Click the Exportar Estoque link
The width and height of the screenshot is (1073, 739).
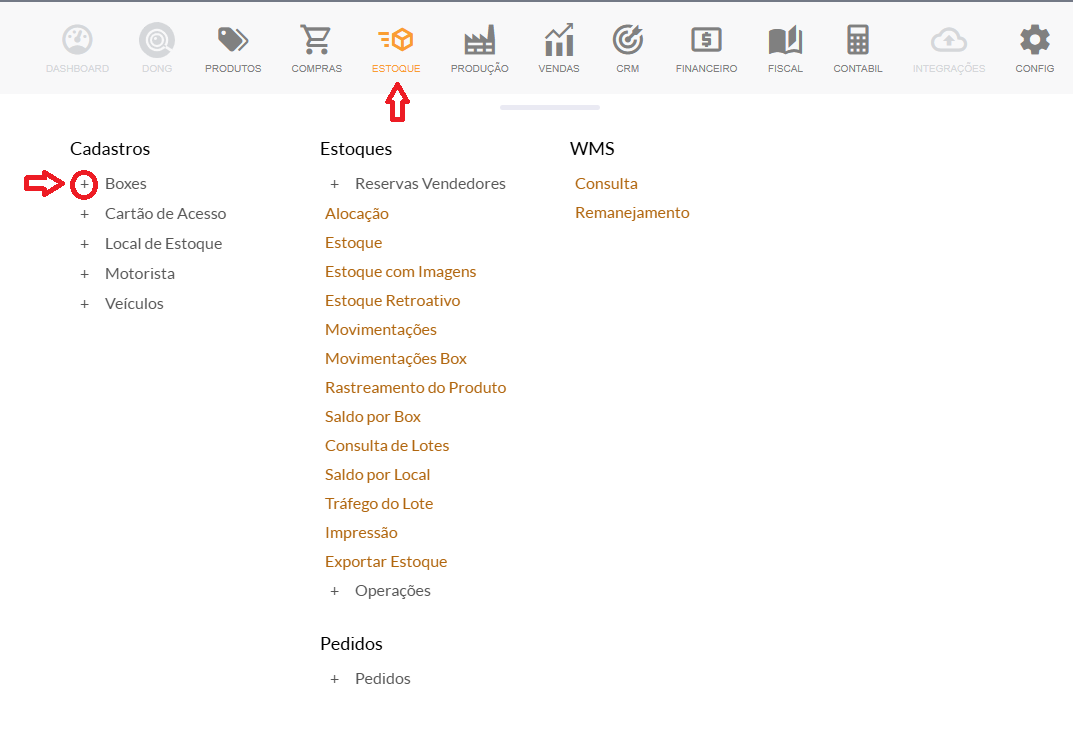[386, 562]
